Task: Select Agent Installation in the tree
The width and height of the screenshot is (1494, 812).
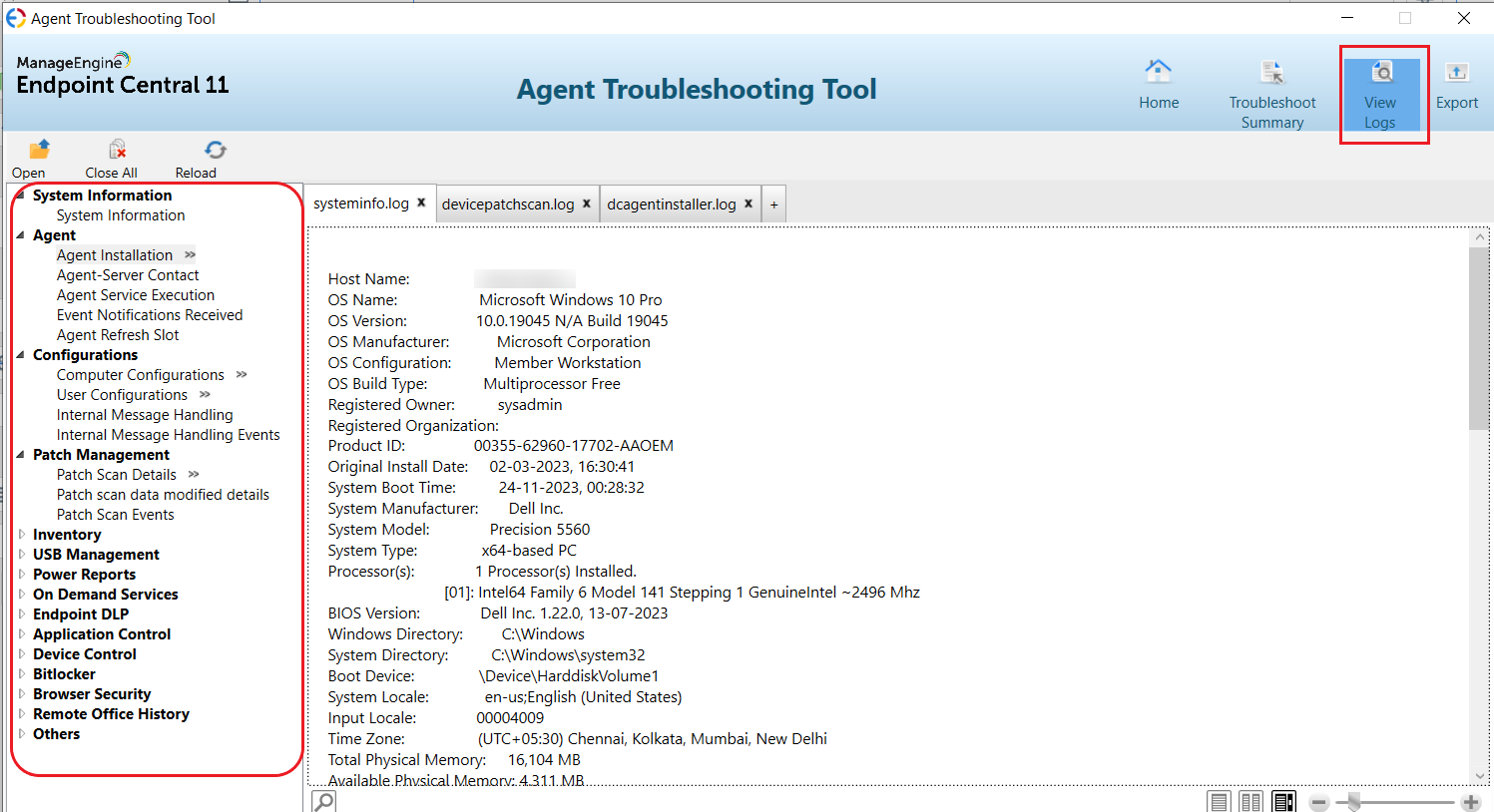Action: point(115,255)
